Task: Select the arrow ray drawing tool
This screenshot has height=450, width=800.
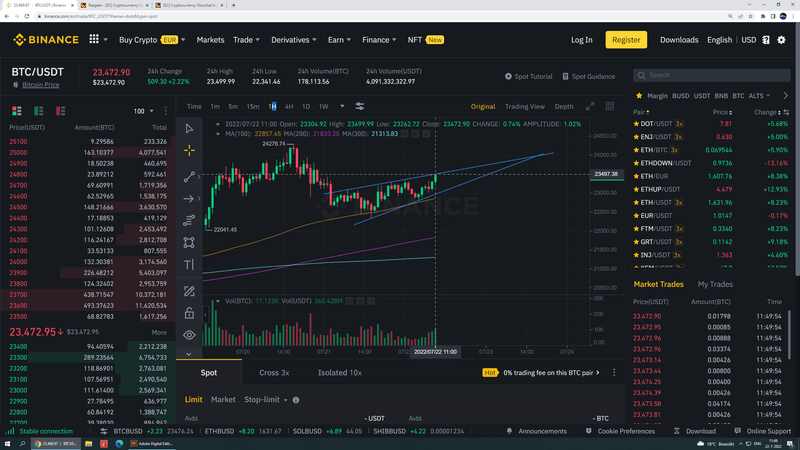Action: point(189,198)
